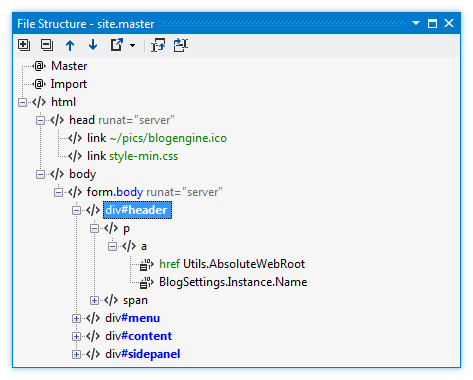Collapse the a node
Screen dimensions: 473x380
(112, 246)
